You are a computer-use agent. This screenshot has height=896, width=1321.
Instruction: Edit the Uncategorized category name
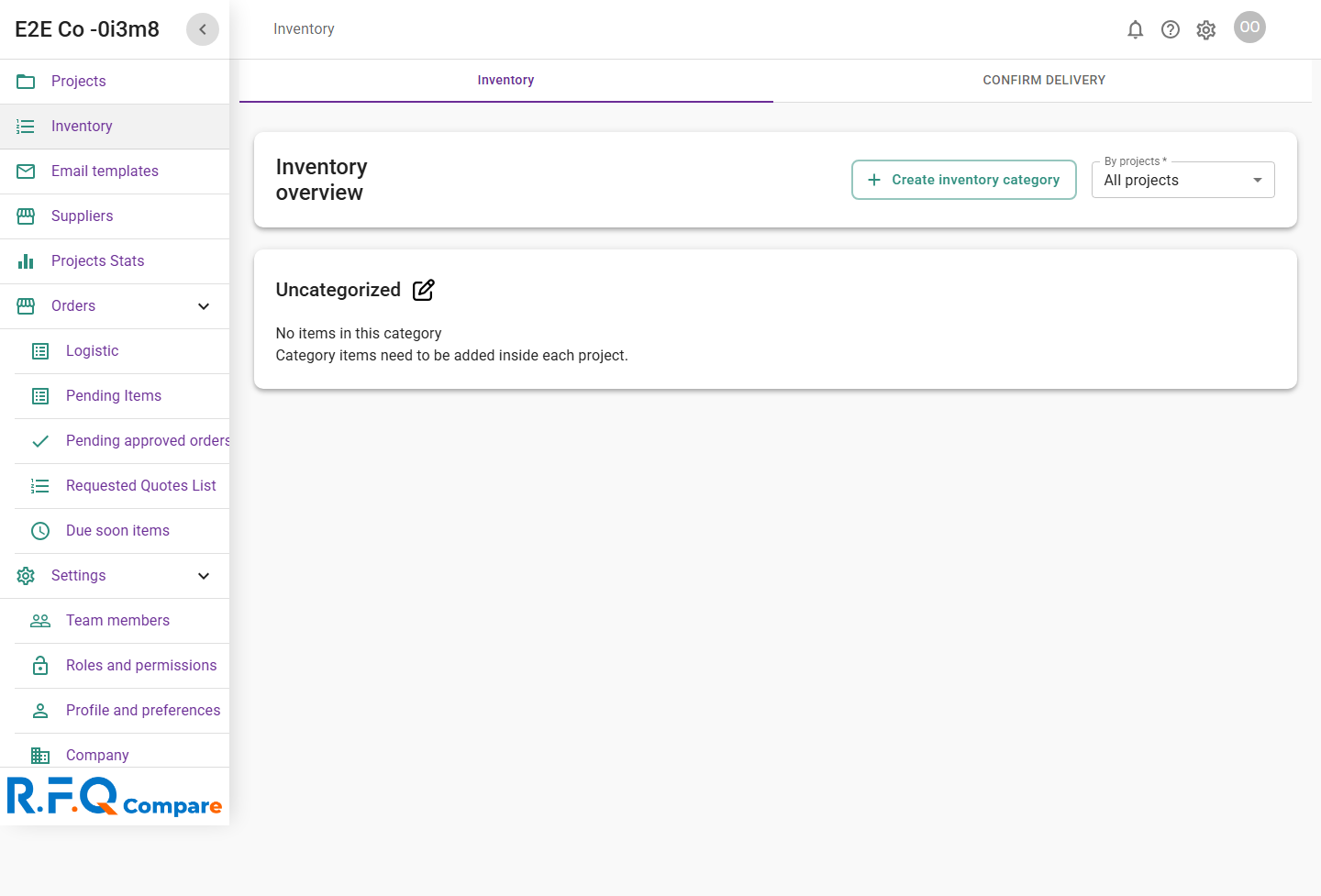pos(424,290)
